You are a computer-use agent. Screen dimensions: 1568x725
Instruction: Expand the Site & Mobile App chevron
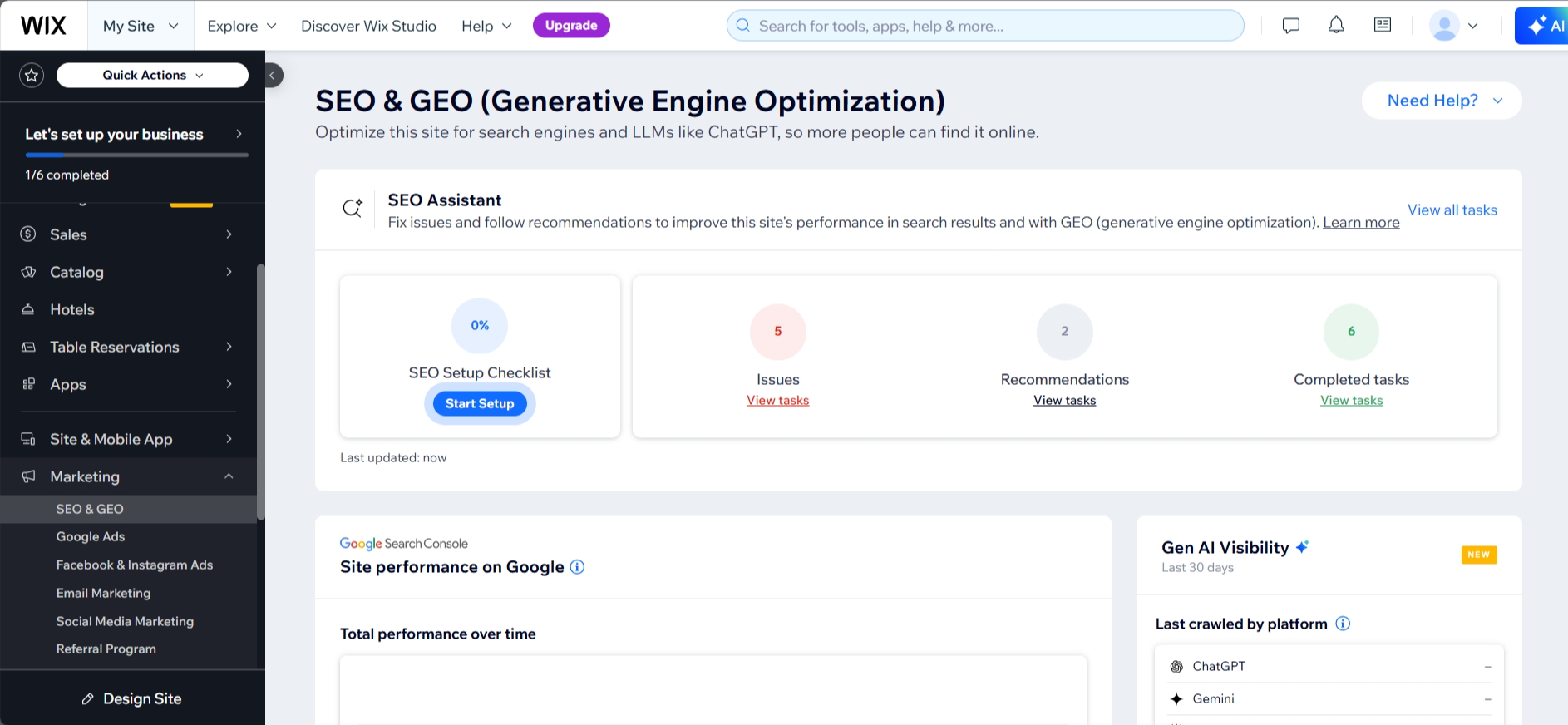[229, 439]
